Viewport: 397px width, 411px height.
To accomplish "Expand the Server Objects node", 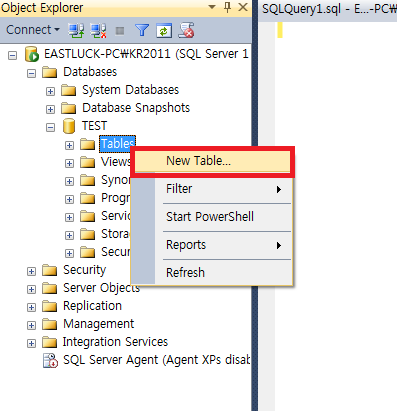I will [x=31, y=289].
